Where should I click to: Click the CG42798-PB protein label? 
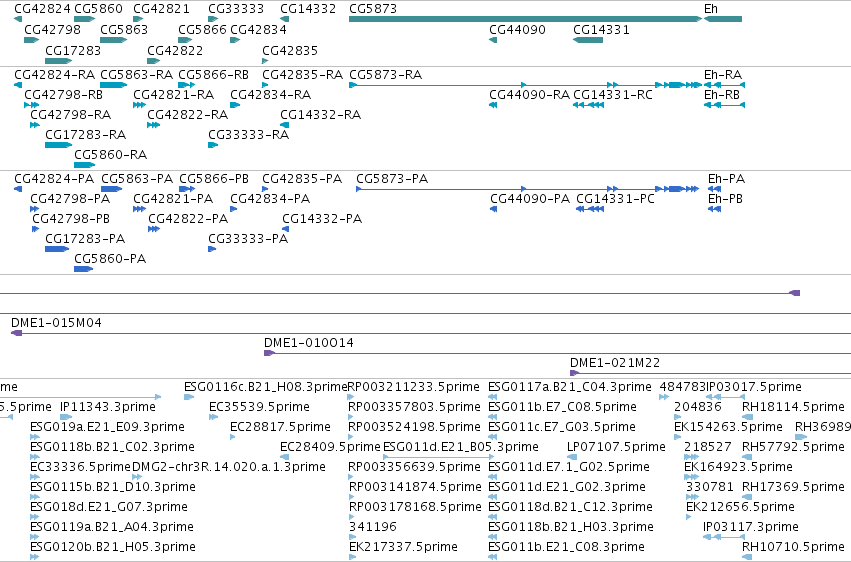71,219
